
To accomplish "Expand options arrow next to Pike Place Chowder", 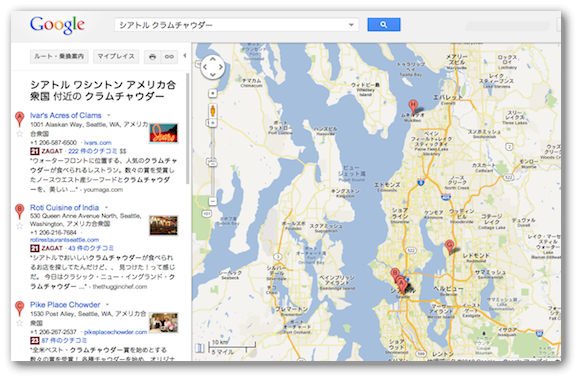I will [x=107, y=305].
